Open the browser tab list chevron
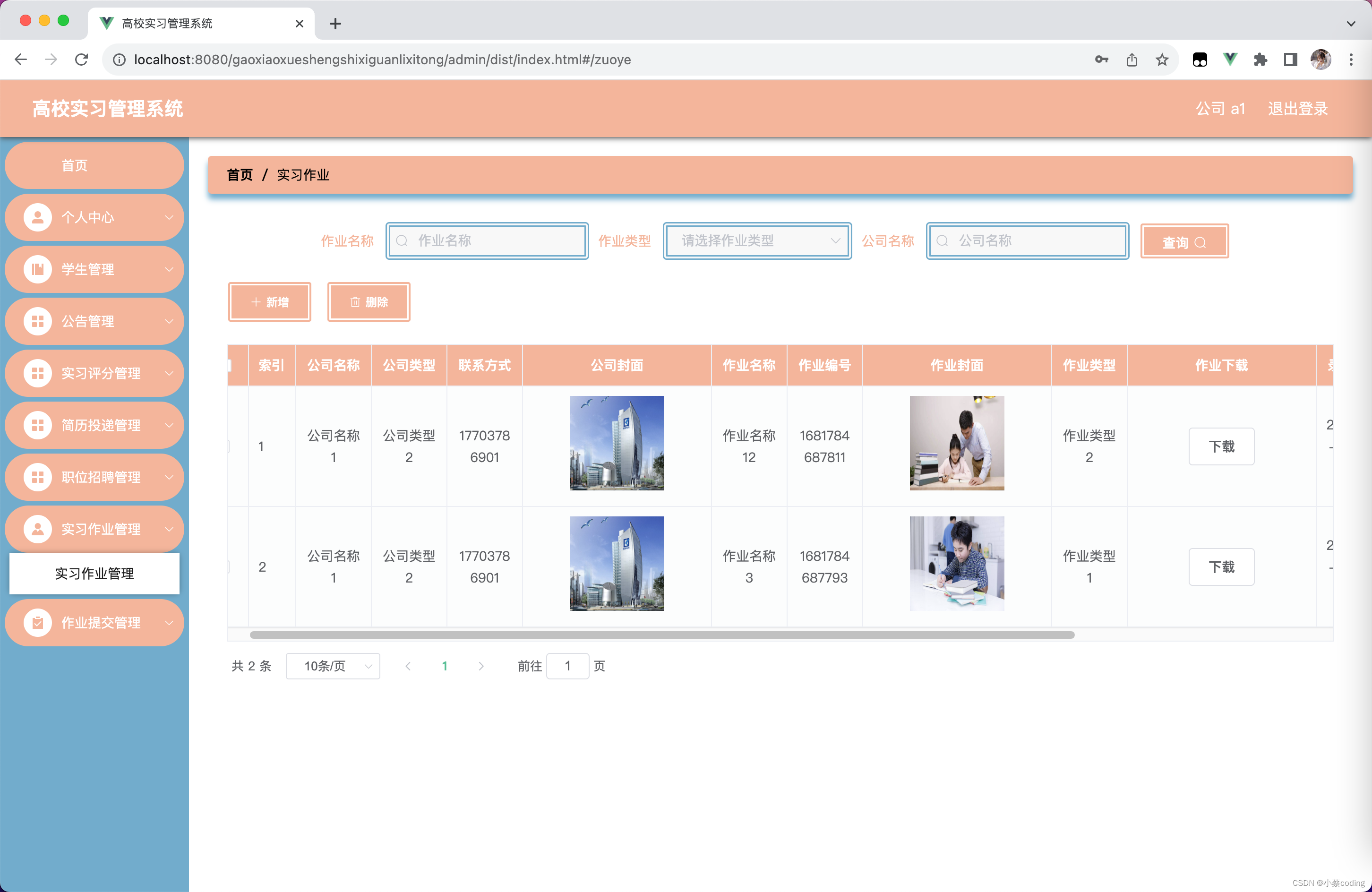 coord(1351,24)
